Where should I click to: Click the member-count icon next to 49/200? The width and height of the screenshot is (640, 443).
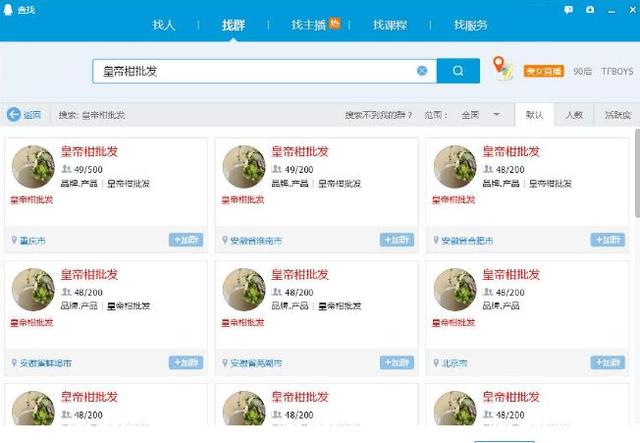[277, 169]
